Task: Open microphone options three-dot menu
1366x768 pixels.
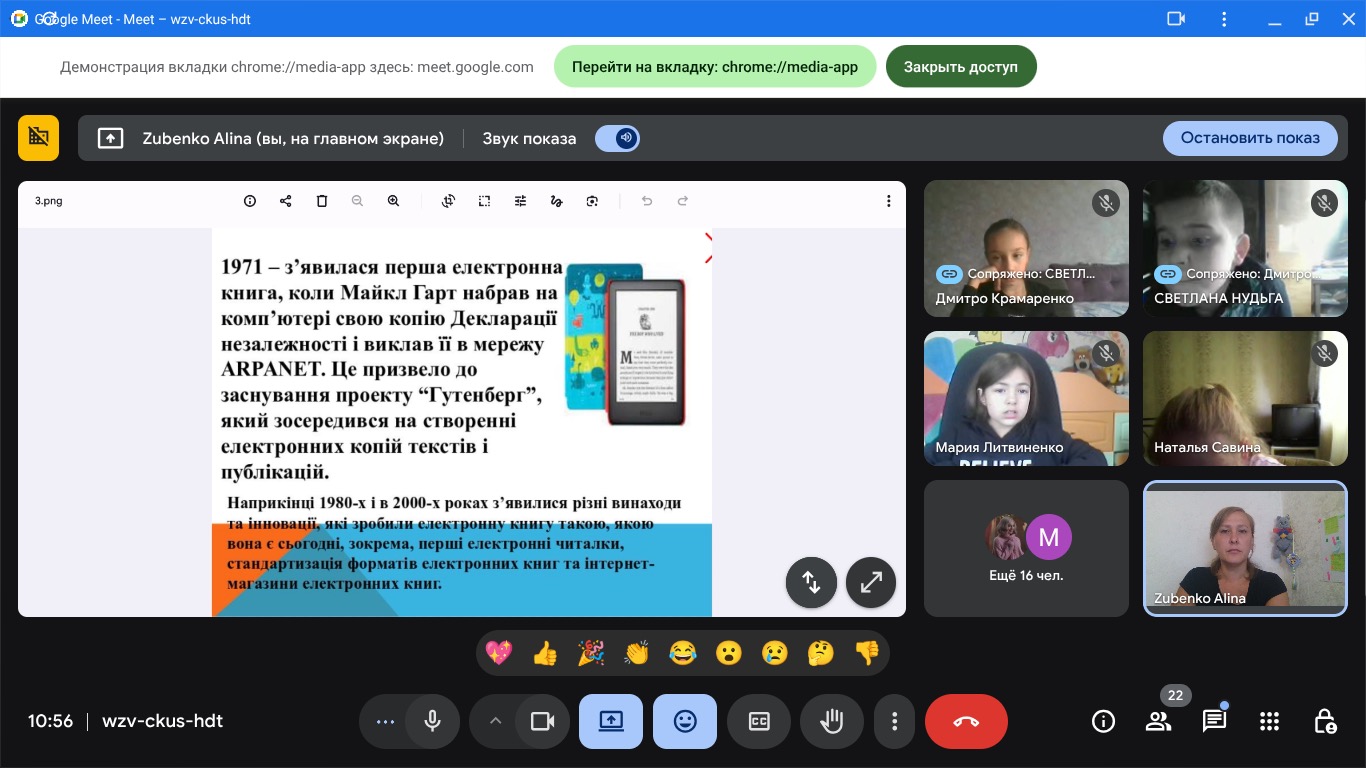Action: click(x=385, y=722)
